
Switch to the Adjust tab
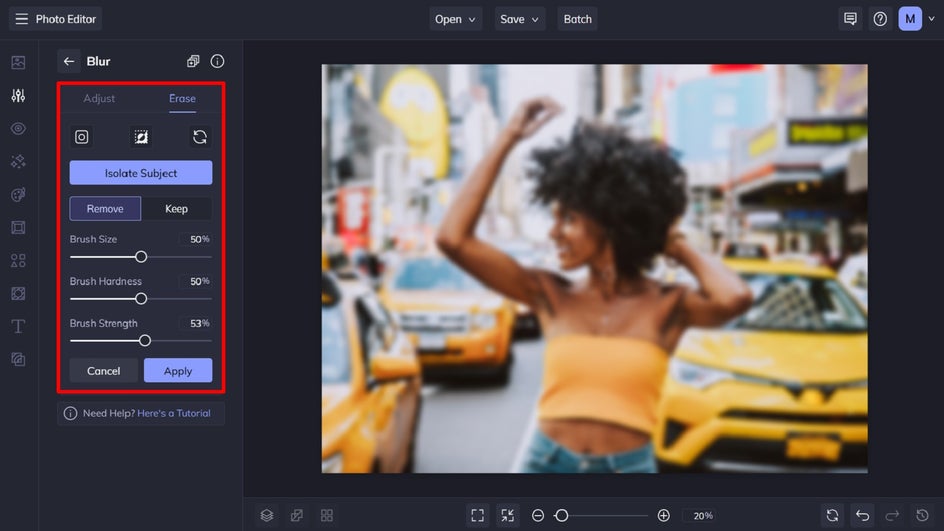point(99,99)
